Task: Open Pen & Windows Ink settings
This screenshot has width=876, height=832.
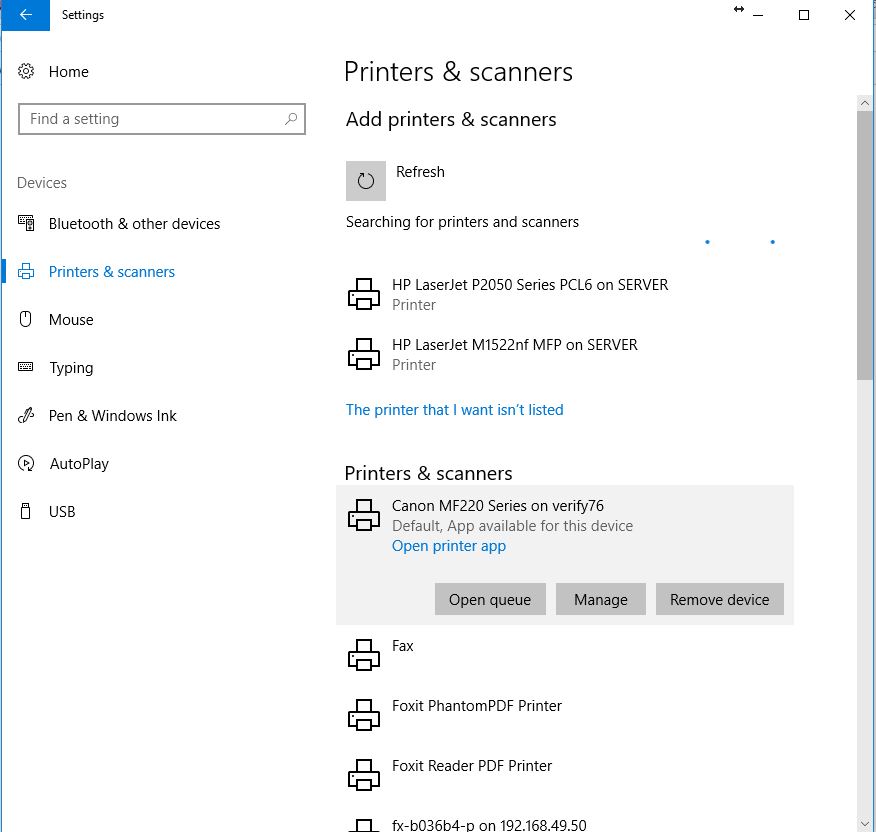Action: coord(112,416)
